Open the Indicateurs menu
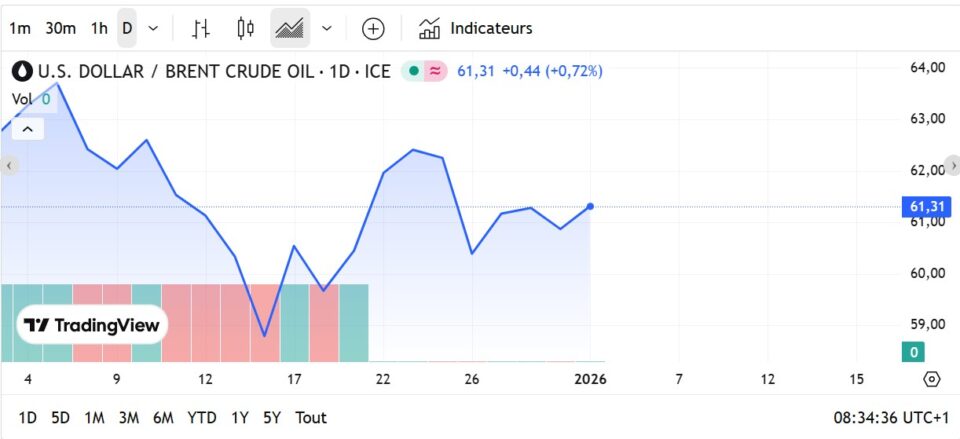960x439 pixels. point(476,28)
